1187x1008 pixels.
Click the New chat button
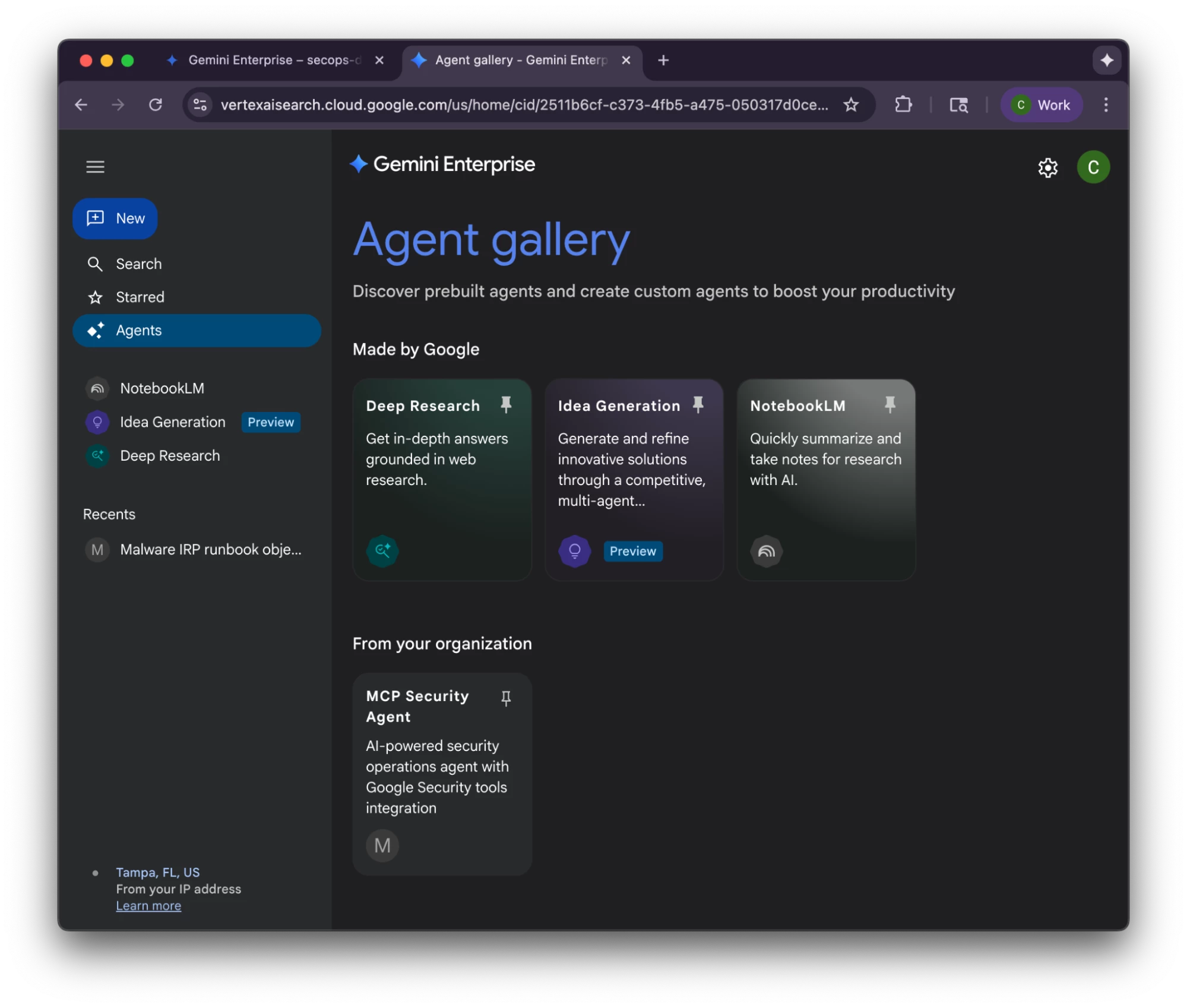click(115, 218)
